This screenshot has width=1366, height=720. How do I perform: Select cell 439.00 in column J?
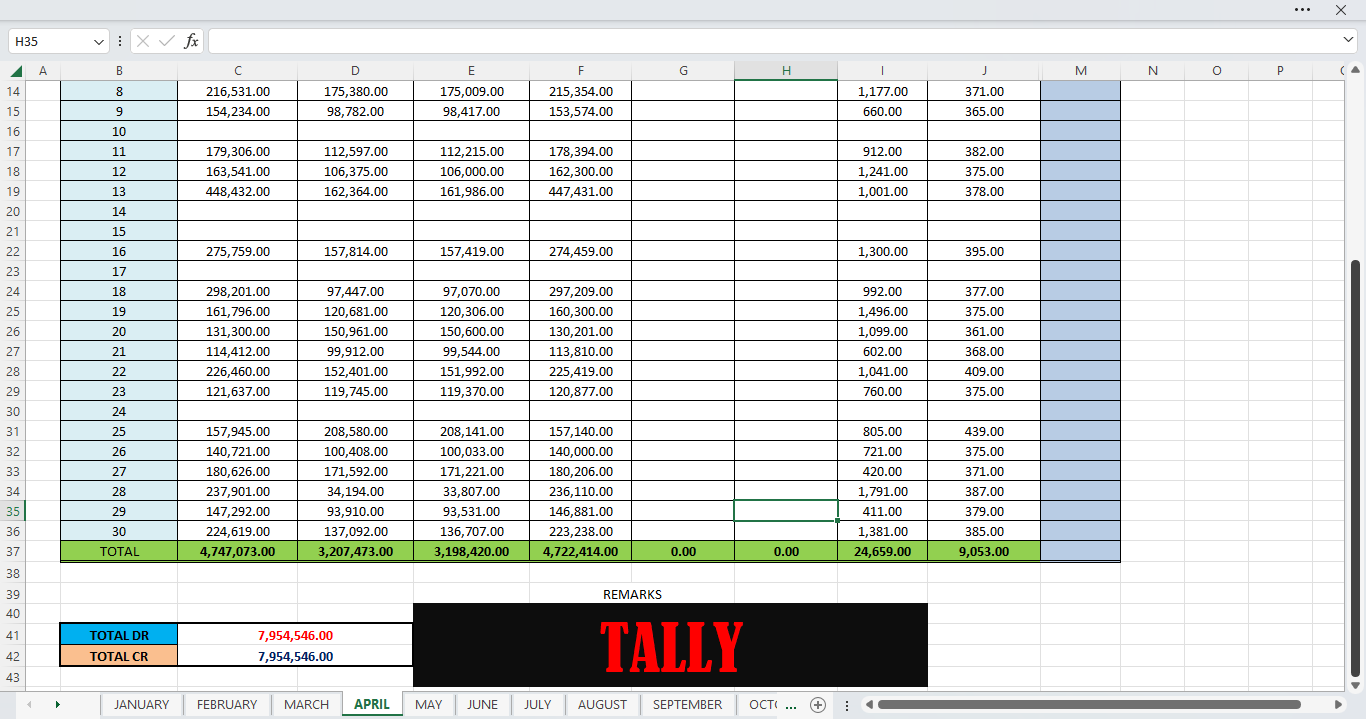click(984, 431)
